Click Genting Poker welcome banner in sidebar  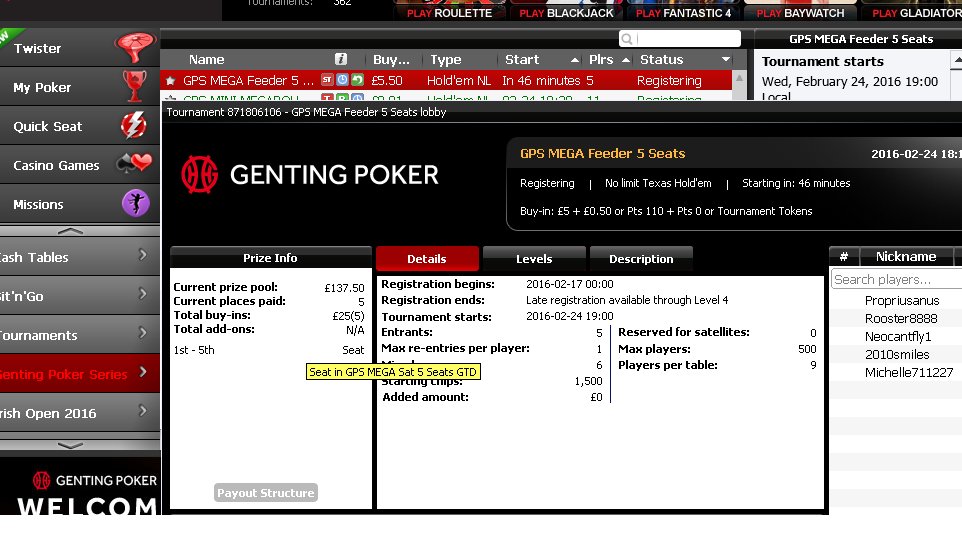80,487
